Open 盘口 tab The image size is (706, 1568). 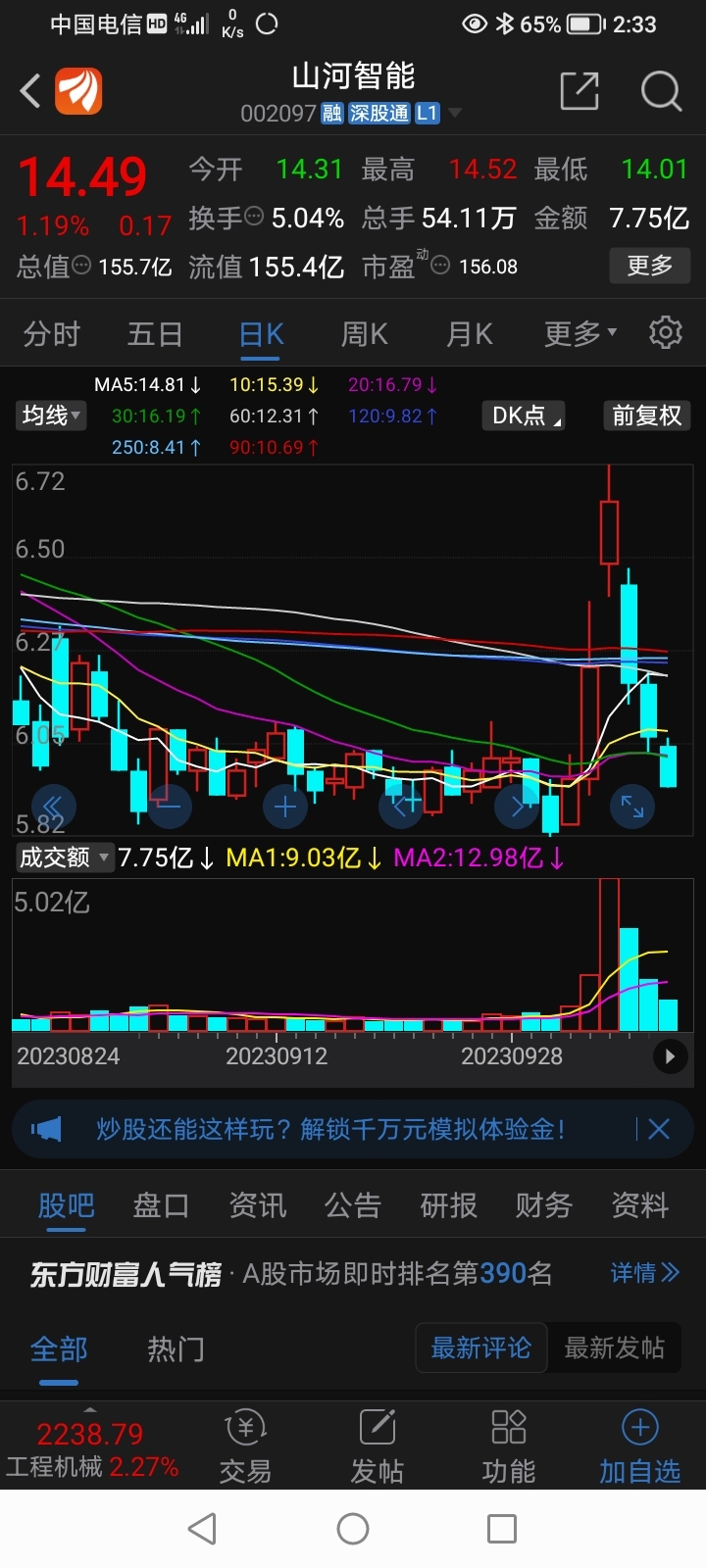point(161,1205)
